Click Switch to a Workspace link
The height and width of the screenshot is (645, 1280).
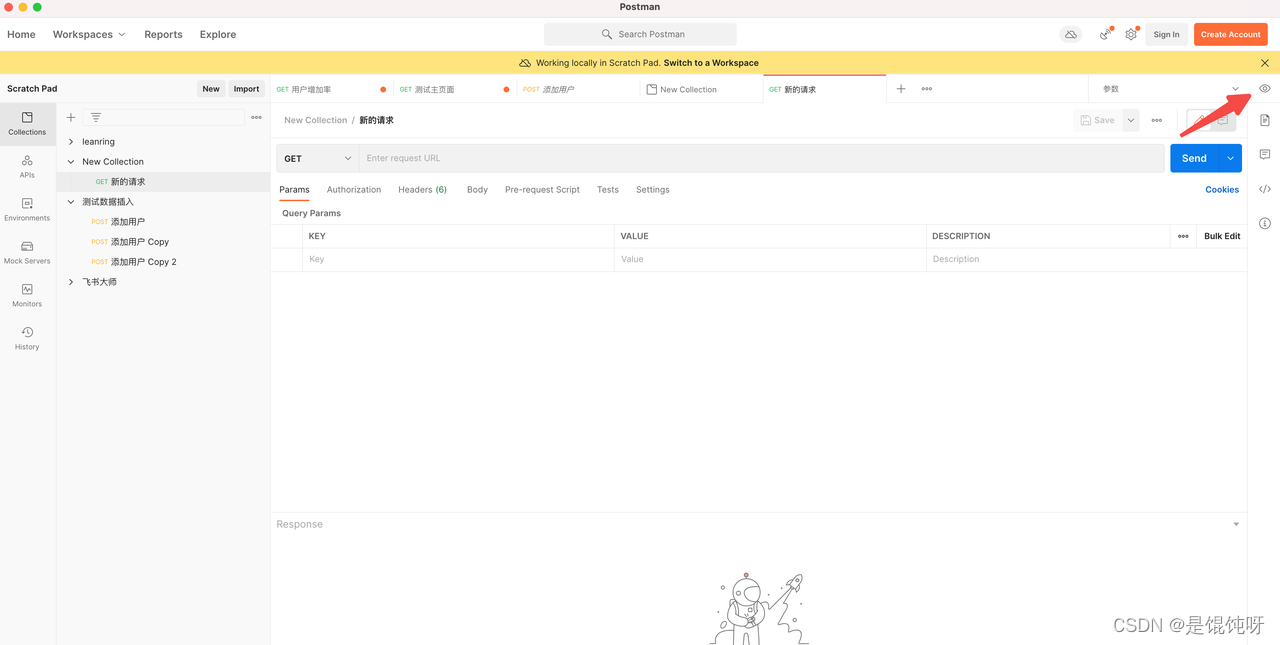(711, 63)
